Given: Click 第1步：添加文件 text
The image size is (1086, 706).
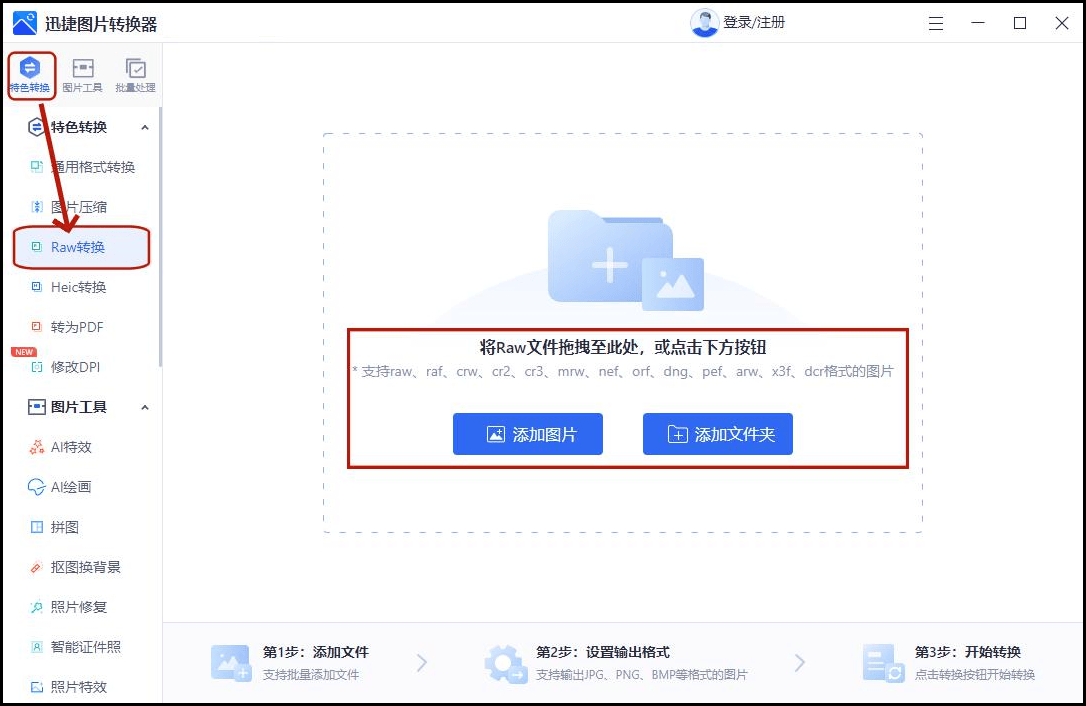Looking at the screenshot, I should tap(315, 652).
